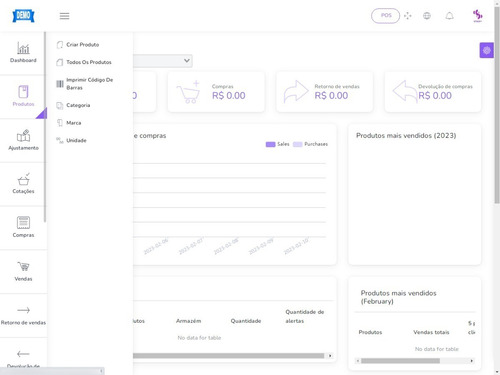
Task: Click February table horizontal scrollbar
Action: 400,361
